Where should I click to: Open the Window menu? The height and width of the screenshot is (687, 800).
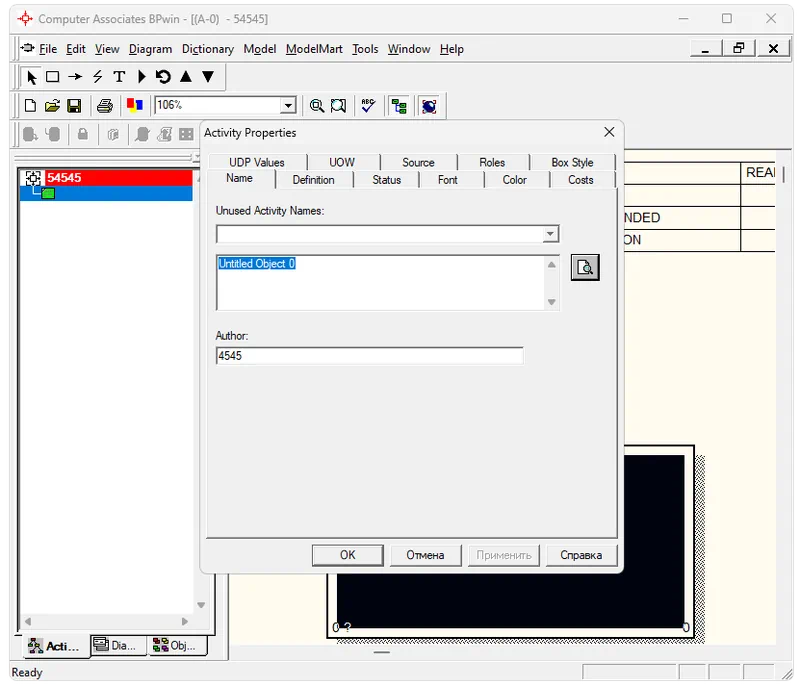pyautogui.click(x=409, y=49)
